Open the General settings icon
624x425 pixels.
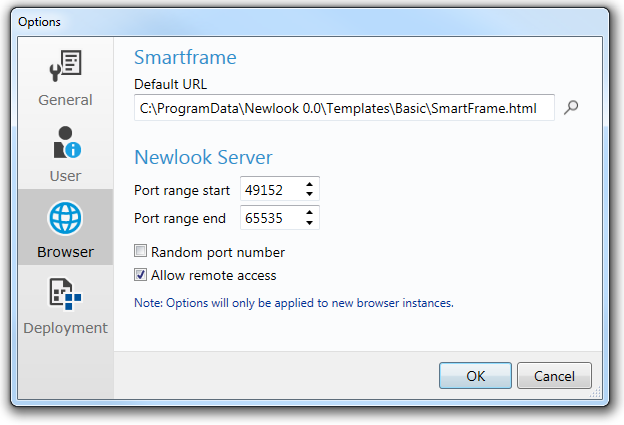pyautogui.click(x=66, y=66)
